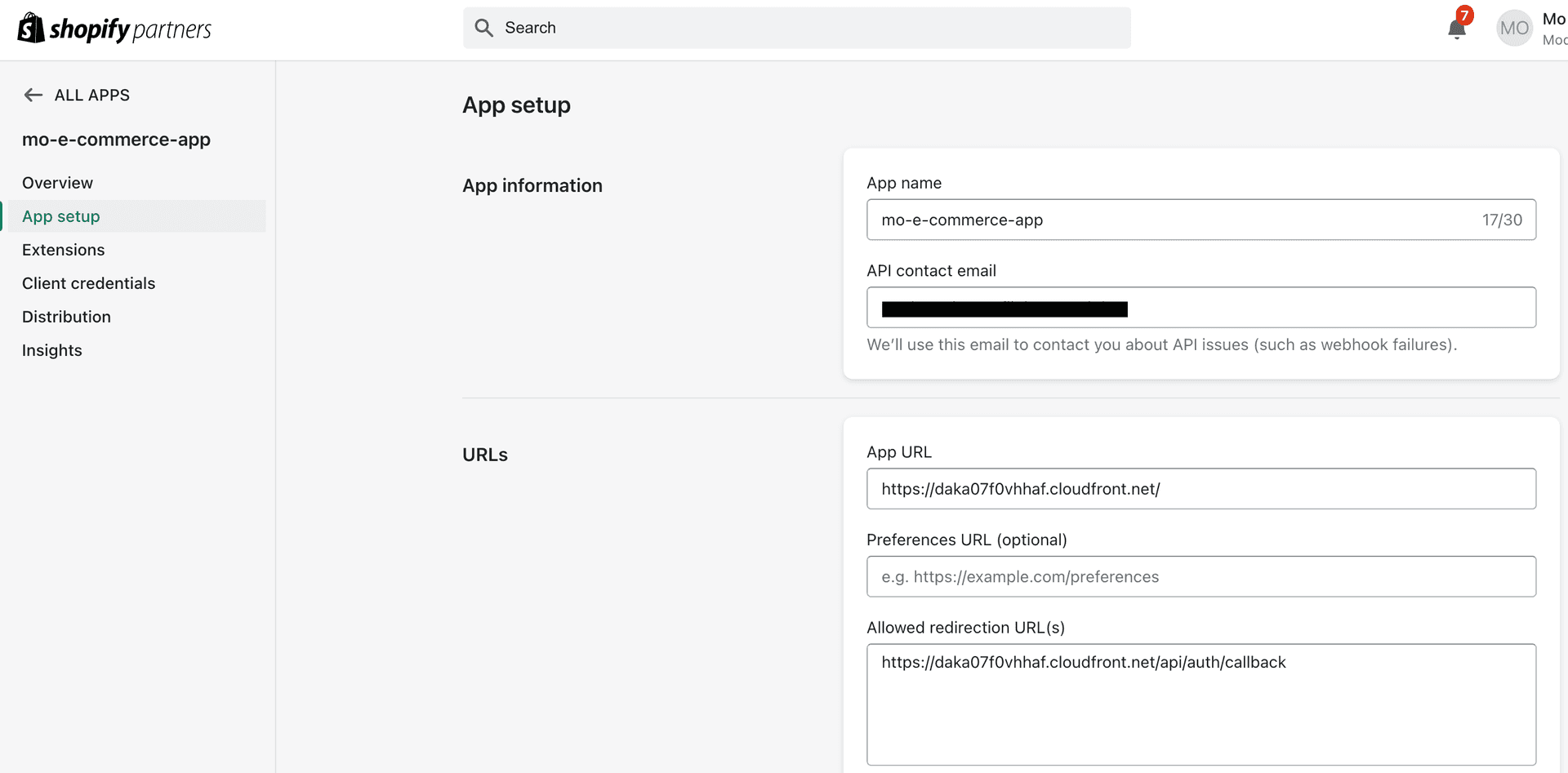Open the Overview page

[57, 183]
